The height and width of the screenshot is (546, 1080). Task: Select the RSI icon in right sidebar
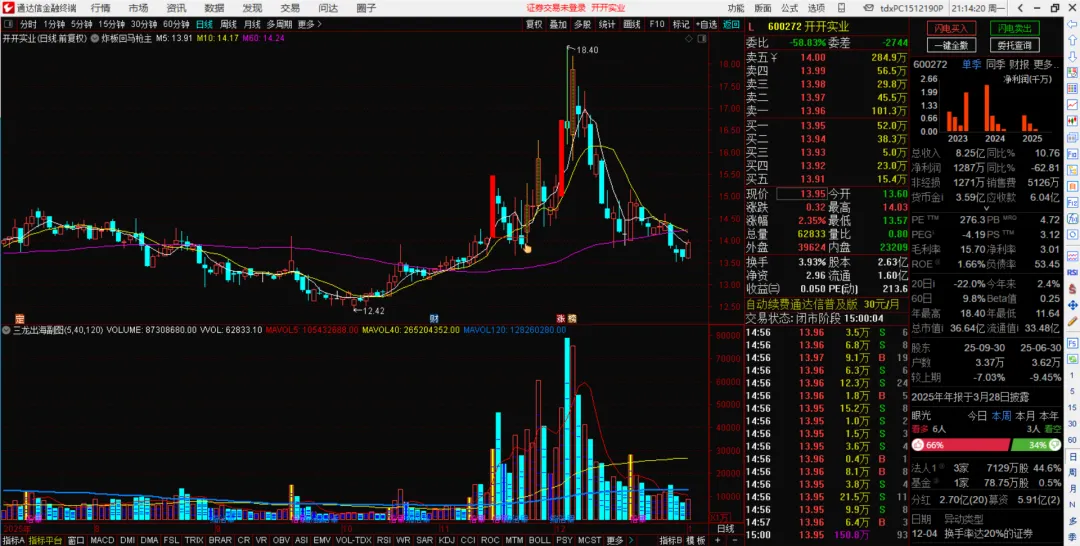click(1072, 273)
